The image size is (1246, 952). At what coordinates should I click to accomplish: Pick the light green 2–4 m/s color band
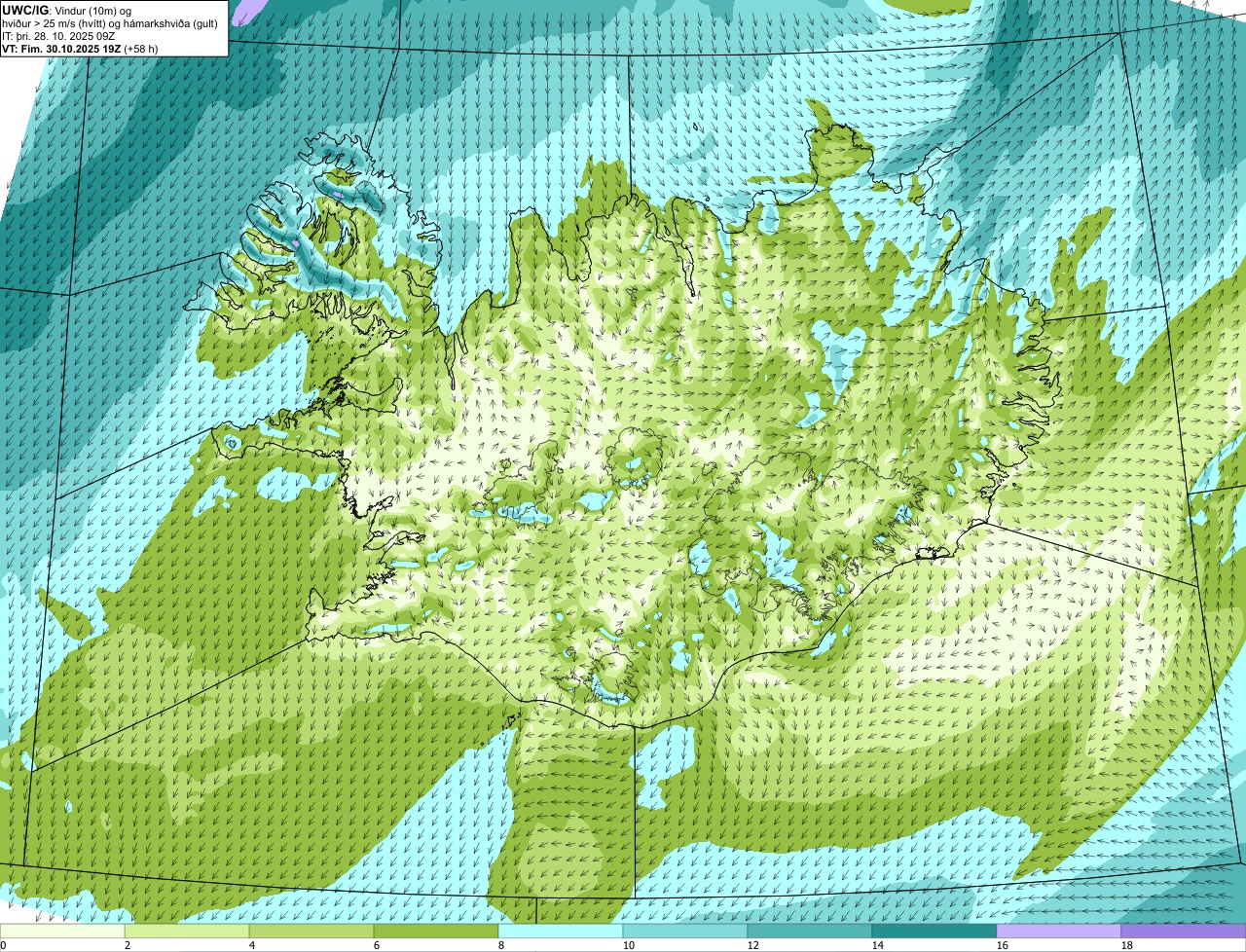click(187, 931)
